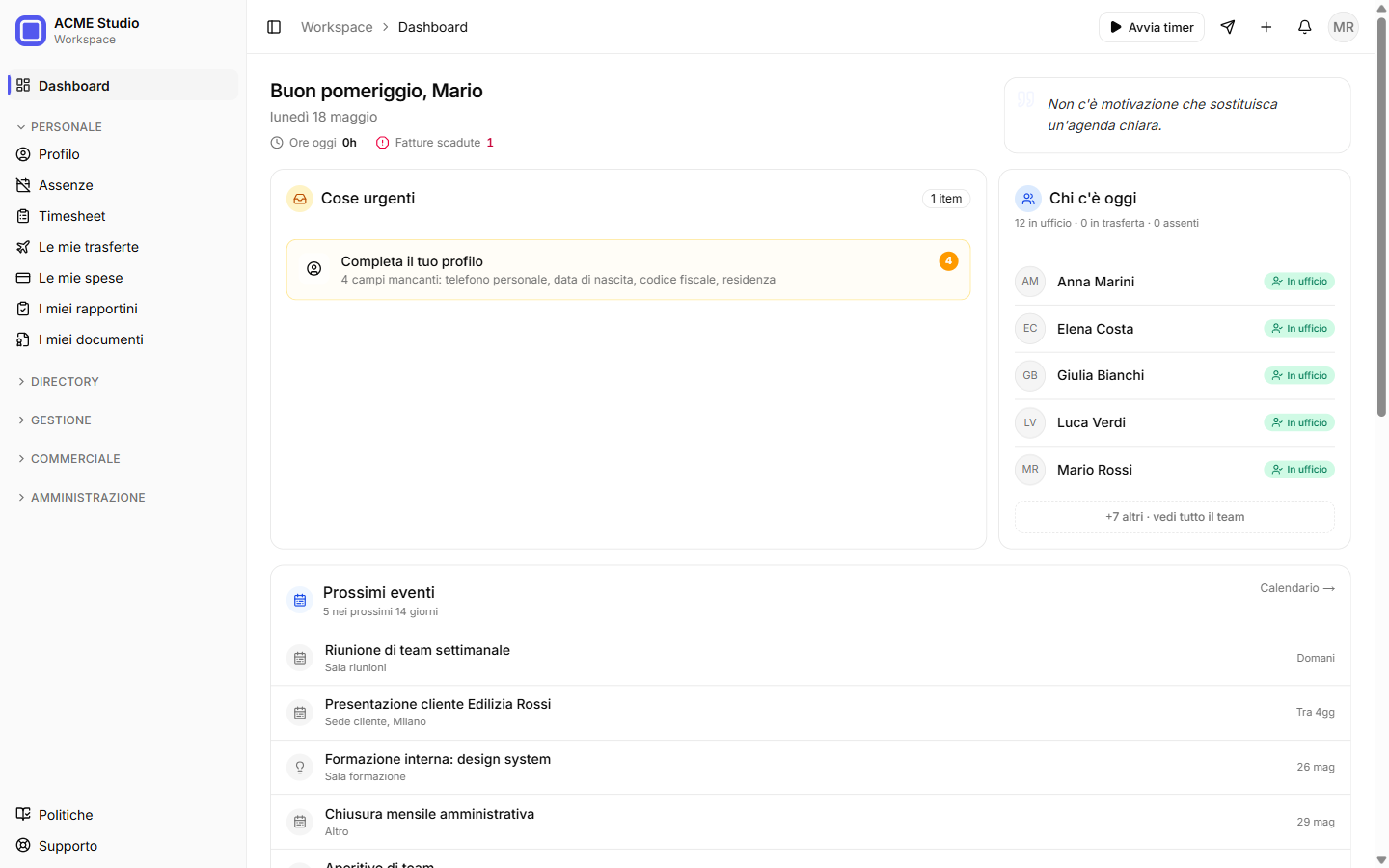Open the Completa il tuo profilo card
The image size is (1389, 868).
628,270
